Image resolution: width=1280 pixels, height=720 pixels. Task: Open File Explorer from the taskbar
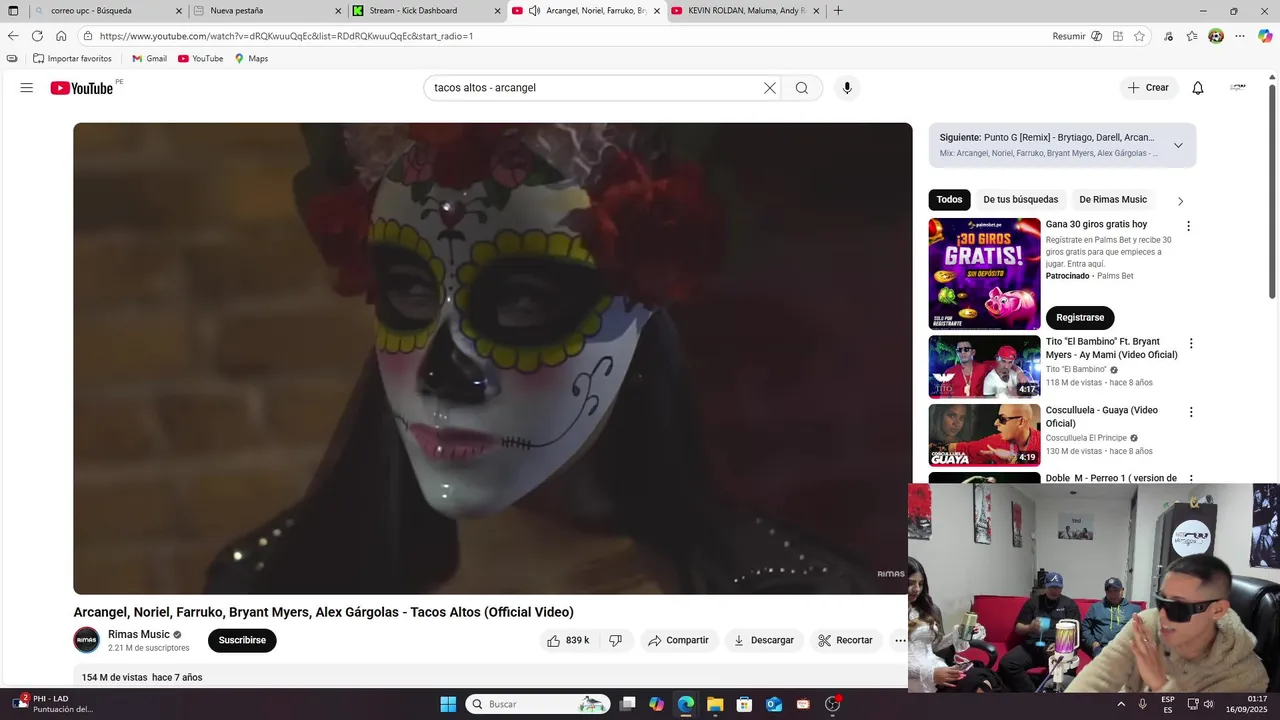715,704
